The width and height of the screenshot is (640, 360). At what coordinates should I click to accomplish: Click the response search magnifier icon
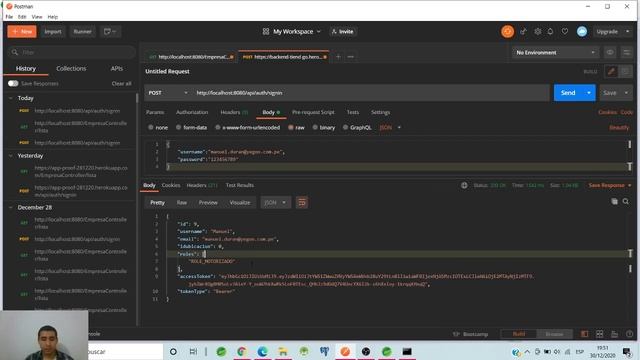(x=626, y=201)
